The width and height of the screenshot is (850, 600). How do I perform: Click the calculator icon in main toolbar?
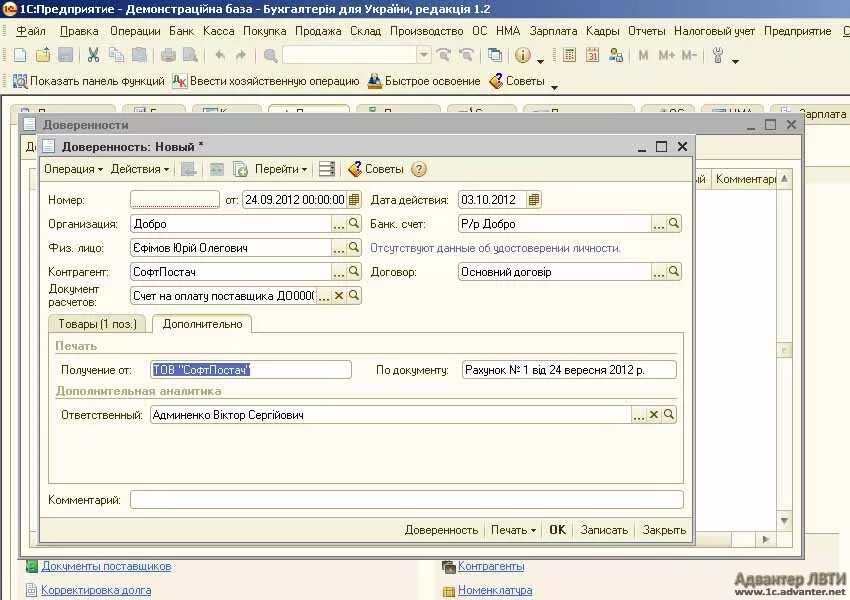pos(569,55)
